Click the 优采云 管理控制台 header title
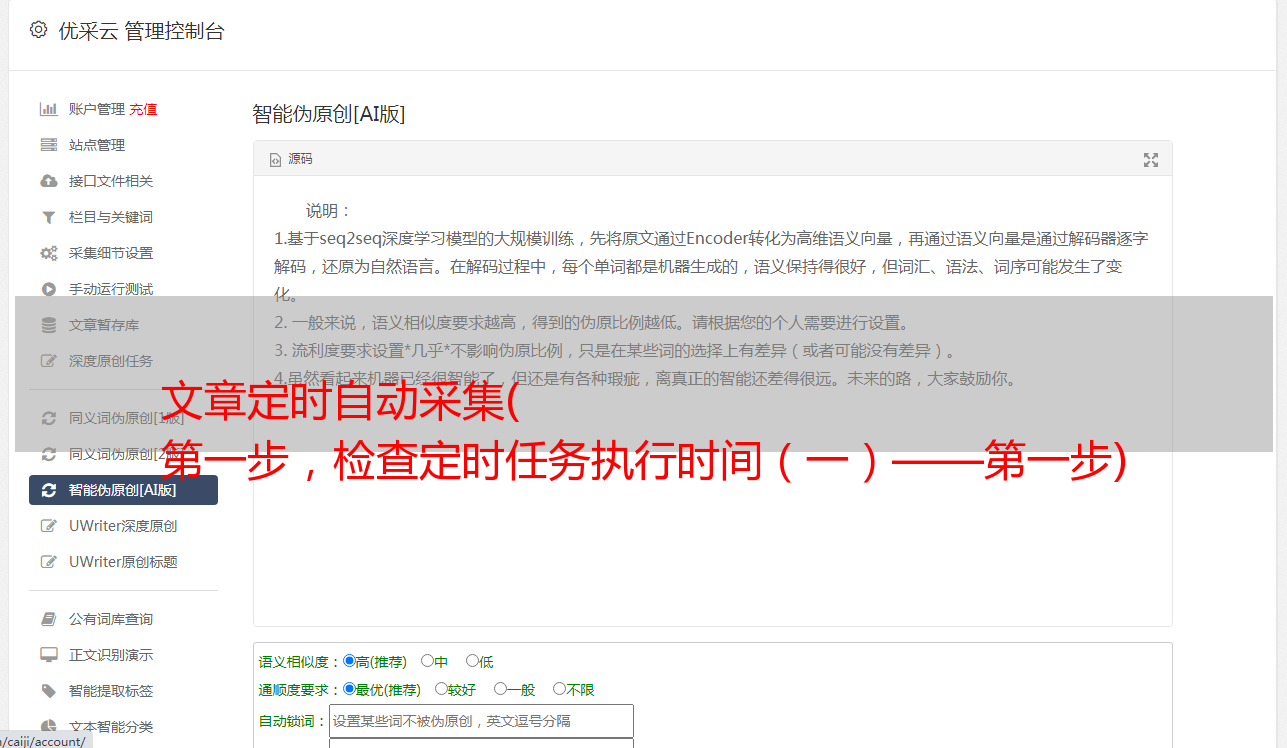The width and height of the screenshot is (1287, 748). pyautogui.click(x=141, y=31)
